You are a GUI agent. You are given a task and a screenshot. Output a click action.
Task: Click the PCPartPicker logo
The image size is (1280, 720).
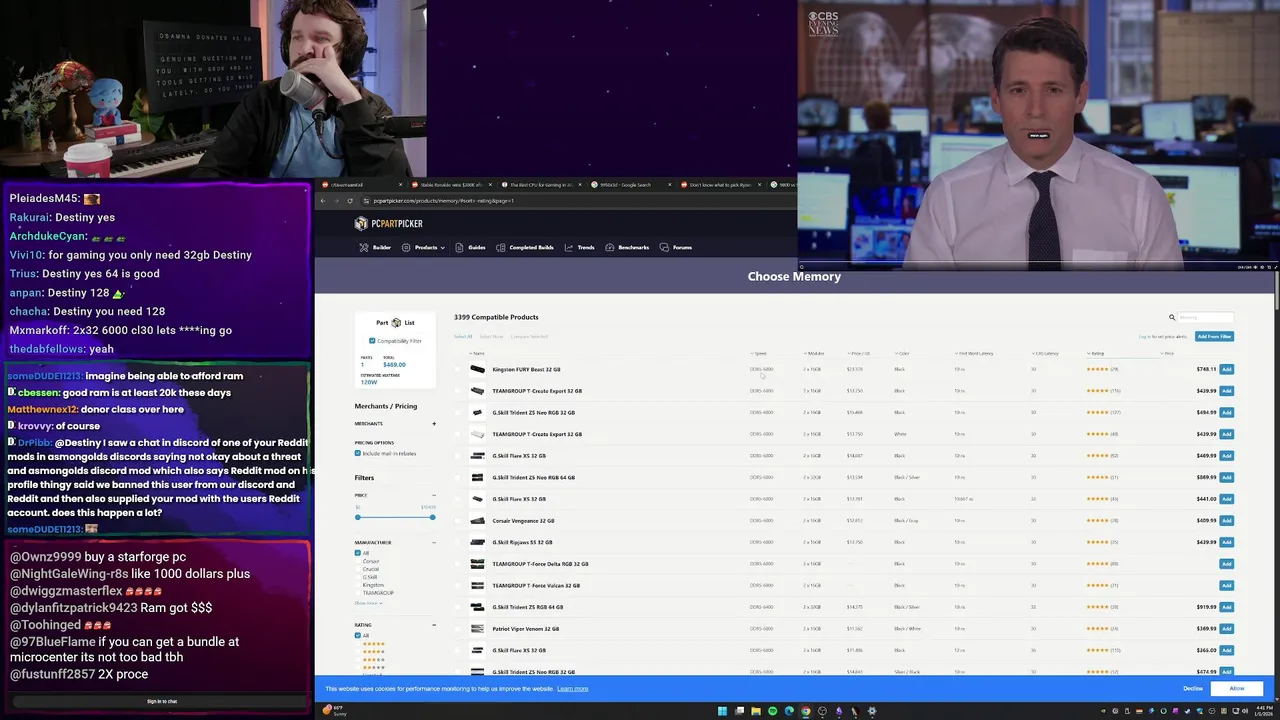389,224
